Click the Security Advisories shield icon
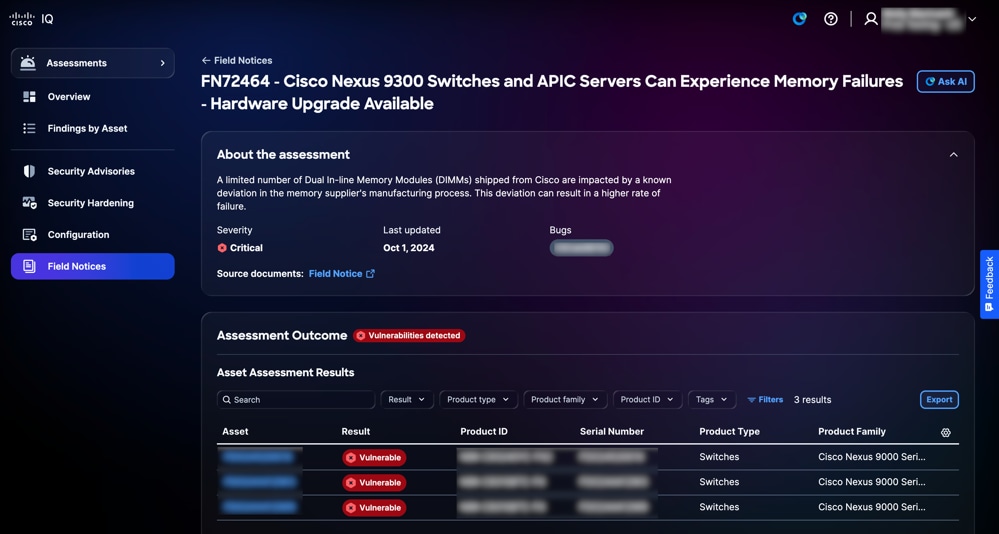Viewport: 999px width, 534px height. coord(29,171)
